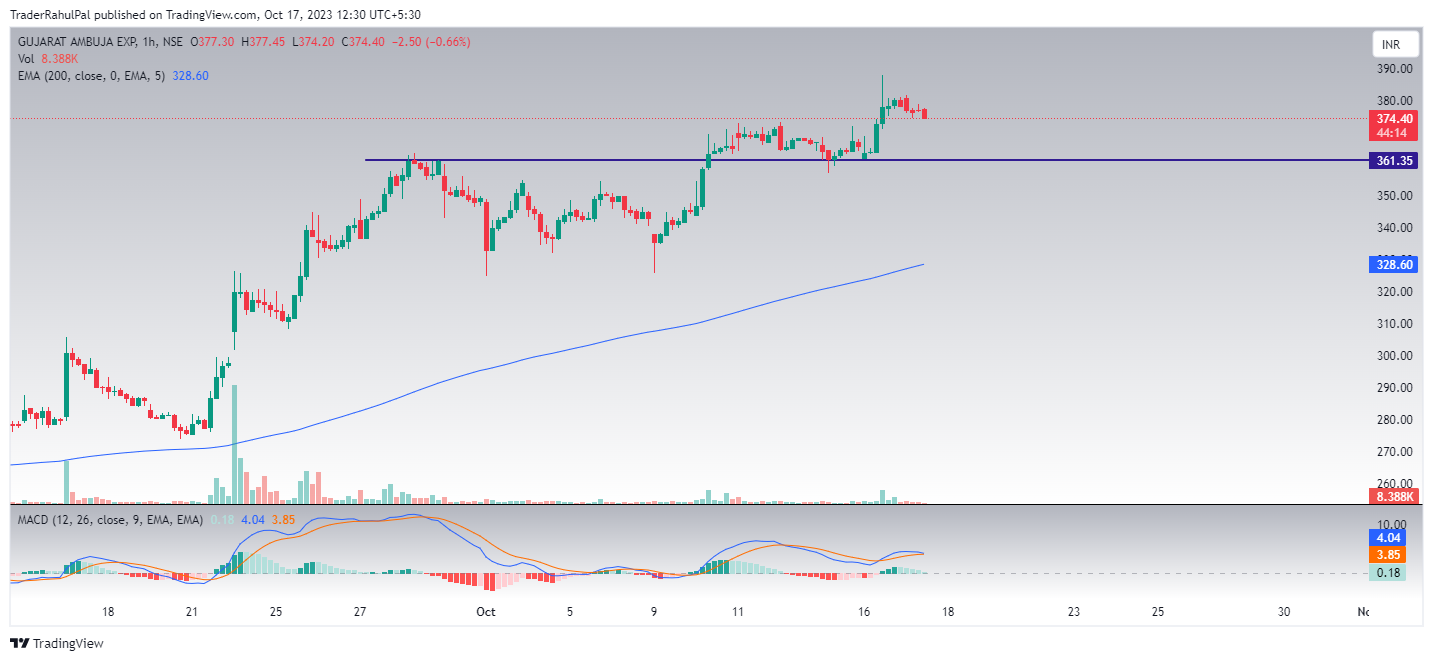
Task: Click the 10.00 MACD scale label
Action: click(x=1393, y=524)
